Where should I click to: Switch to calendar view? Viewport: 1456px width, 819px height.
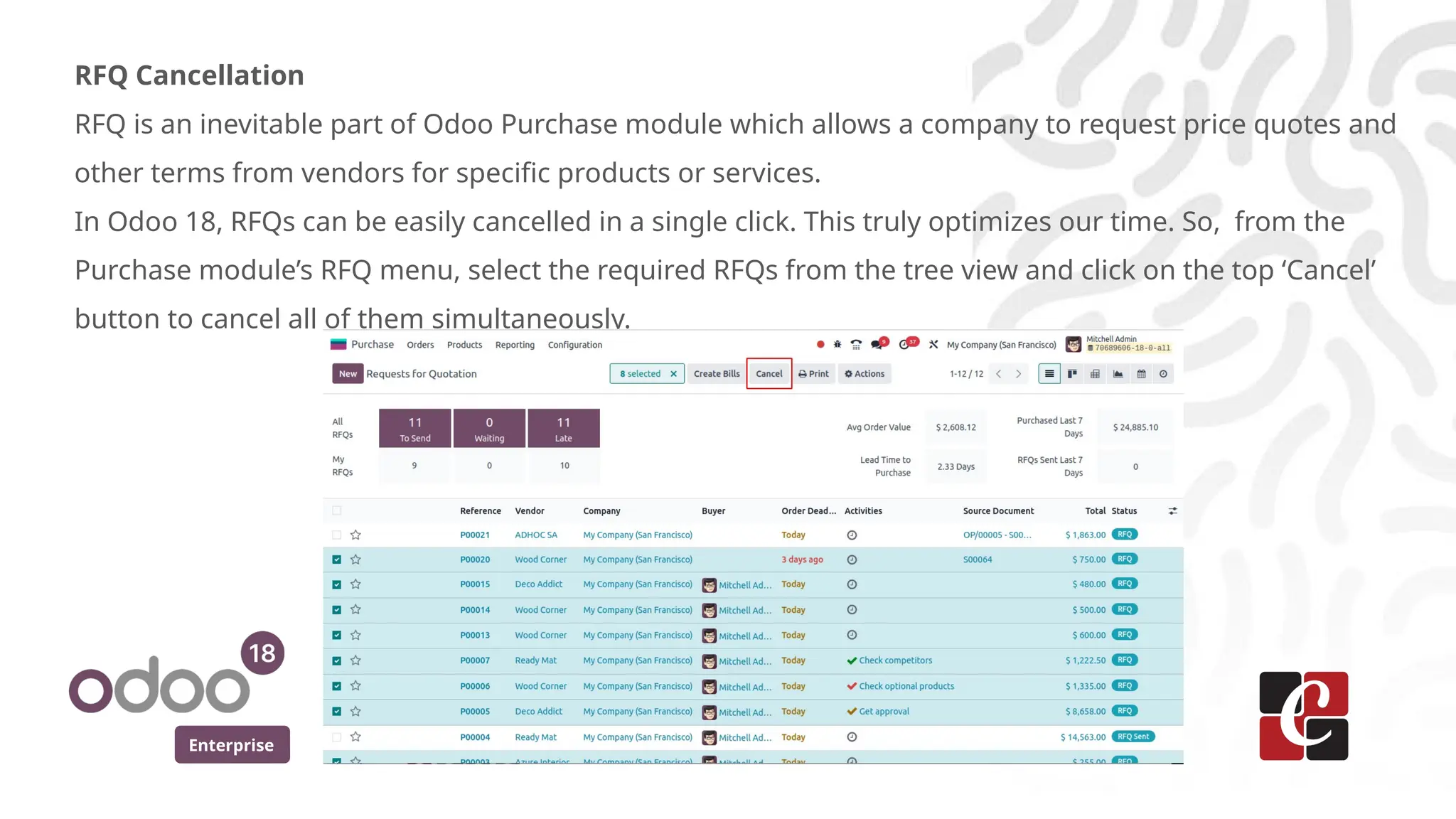coord(1141,374)
